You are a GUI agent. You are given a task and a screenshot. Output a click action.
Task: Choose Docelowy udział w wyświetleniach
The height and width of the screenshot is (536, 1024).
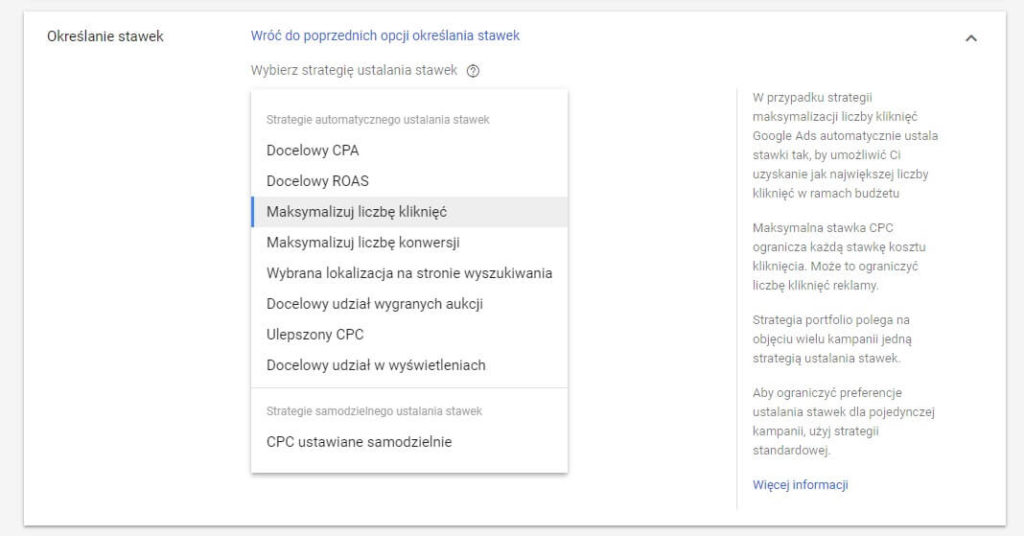409,366
